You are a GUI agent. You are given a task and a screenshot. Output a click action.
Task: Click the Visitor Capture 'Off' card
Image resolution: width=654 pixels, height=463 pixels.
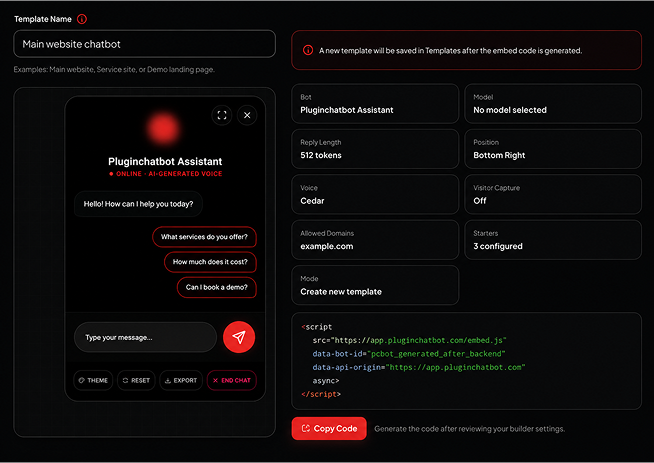(x=553, y=194)
